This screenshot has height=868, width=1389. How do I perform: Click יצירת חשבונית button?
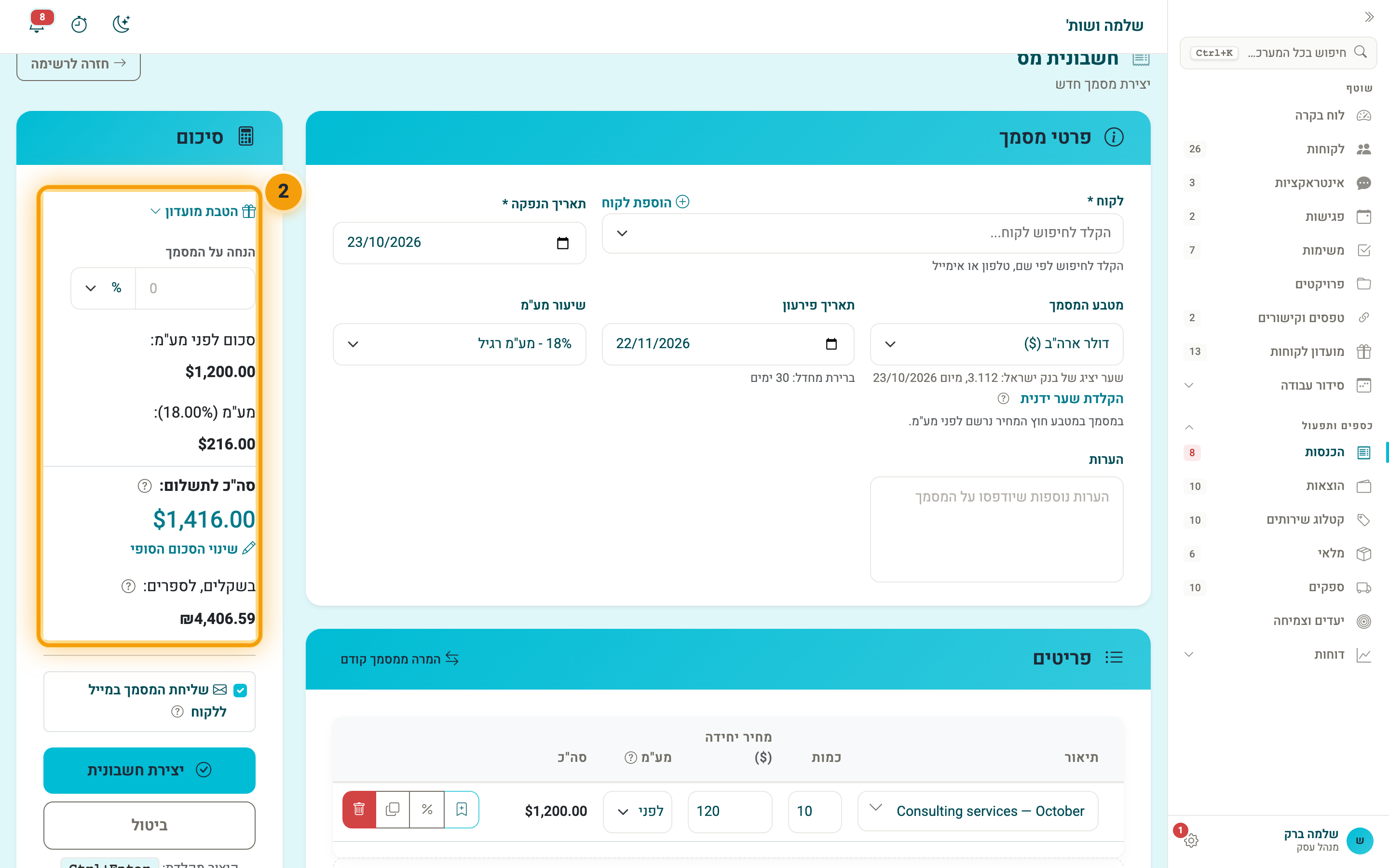coord(149,771)
